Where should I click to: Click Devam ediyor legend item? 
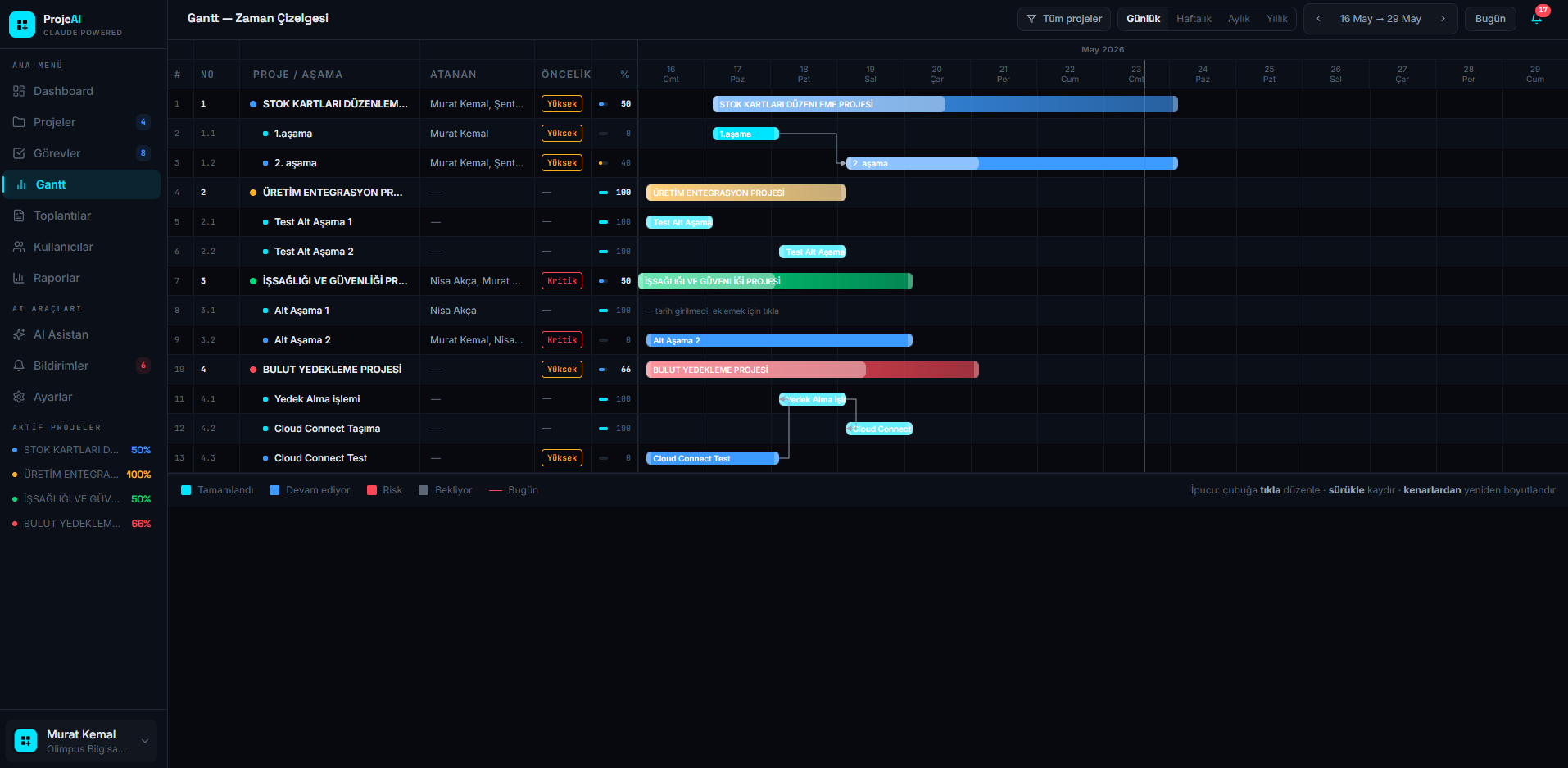pos(310,490)
